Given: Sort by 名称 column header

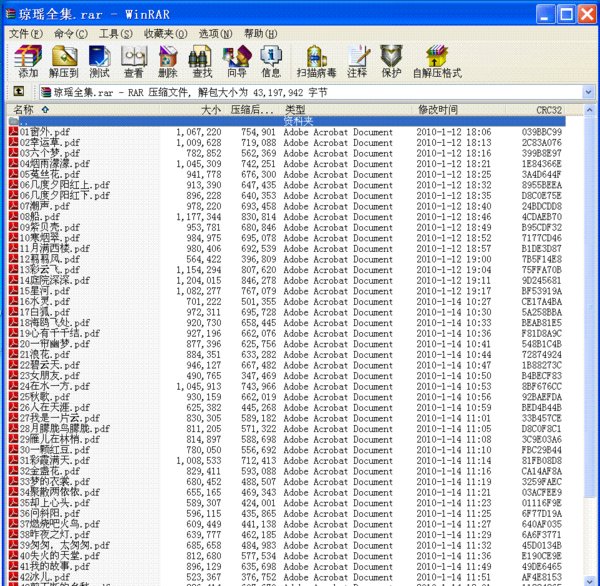Looking at the screenshot, I should [83, 110].
